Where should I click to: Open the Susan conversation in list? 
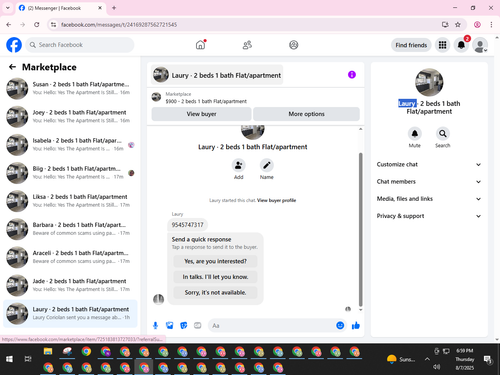tap(70, 88)
